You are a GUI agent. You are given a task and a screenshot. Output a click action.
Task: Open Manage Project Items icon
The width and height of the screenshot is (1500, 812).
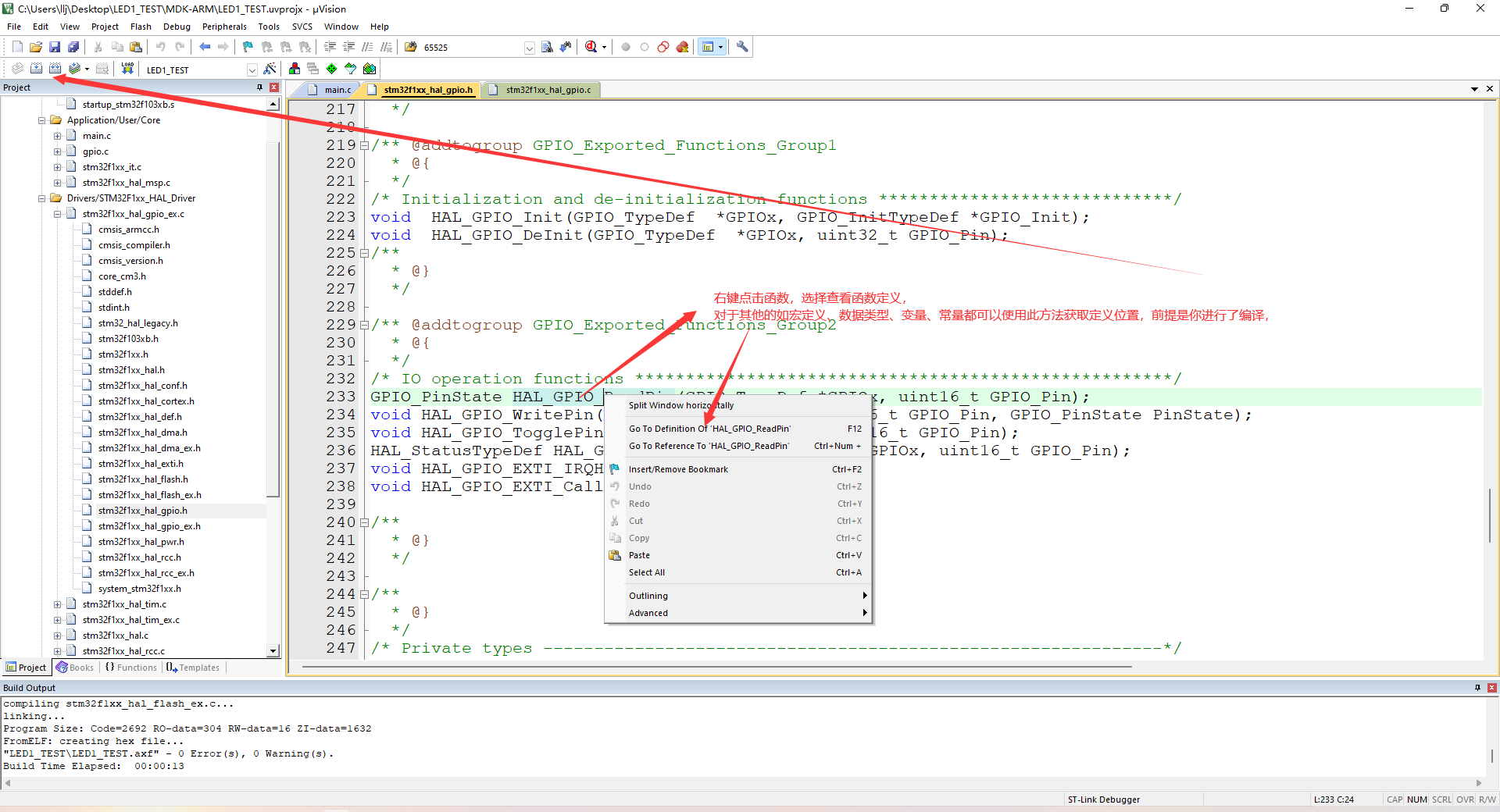pyautogui.click(x=295, y=69)
